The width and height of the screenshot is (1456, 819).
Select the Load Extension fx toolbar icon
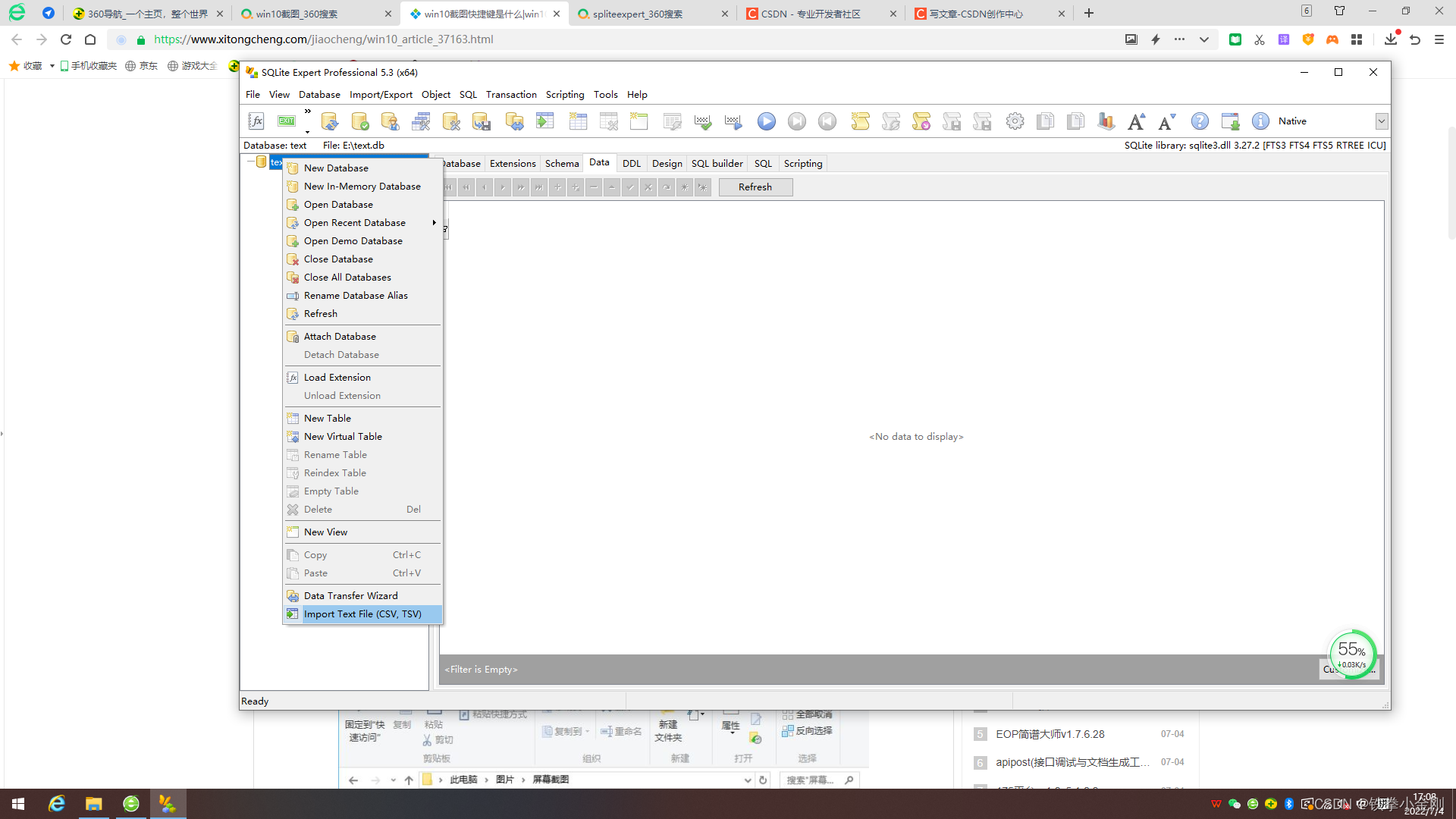click(x=256, y=121)
